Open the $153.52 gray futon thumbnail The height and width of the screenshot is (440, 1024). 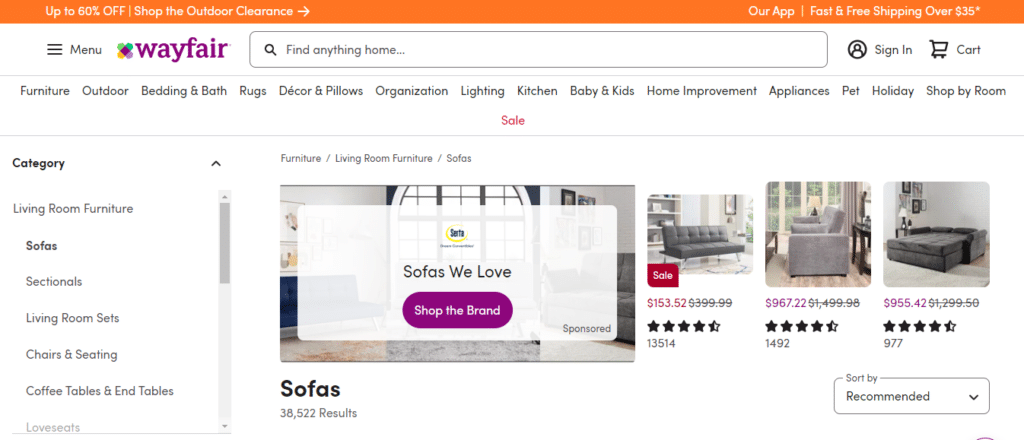pos(700,234)
